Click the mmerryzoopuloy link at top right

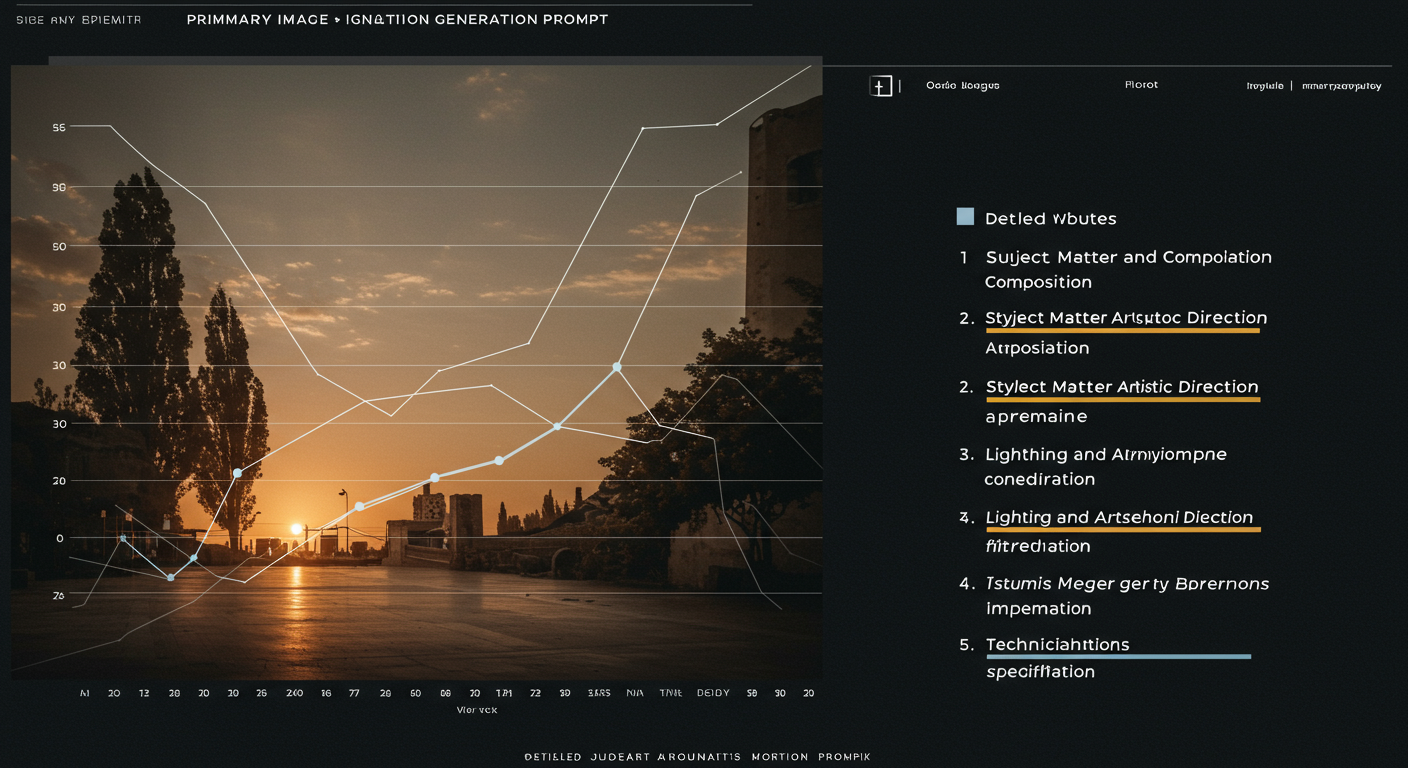click(1340, 86)
